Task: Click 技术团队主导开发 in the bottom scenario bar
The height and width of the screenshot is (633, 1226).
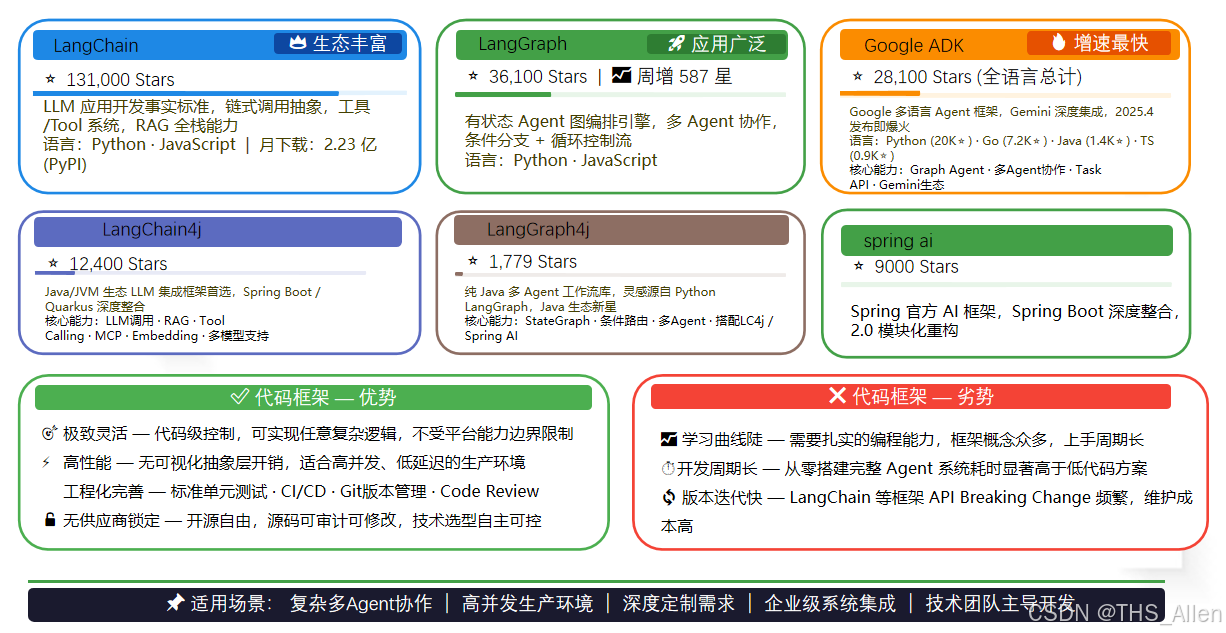Action: click(1000, 604)
